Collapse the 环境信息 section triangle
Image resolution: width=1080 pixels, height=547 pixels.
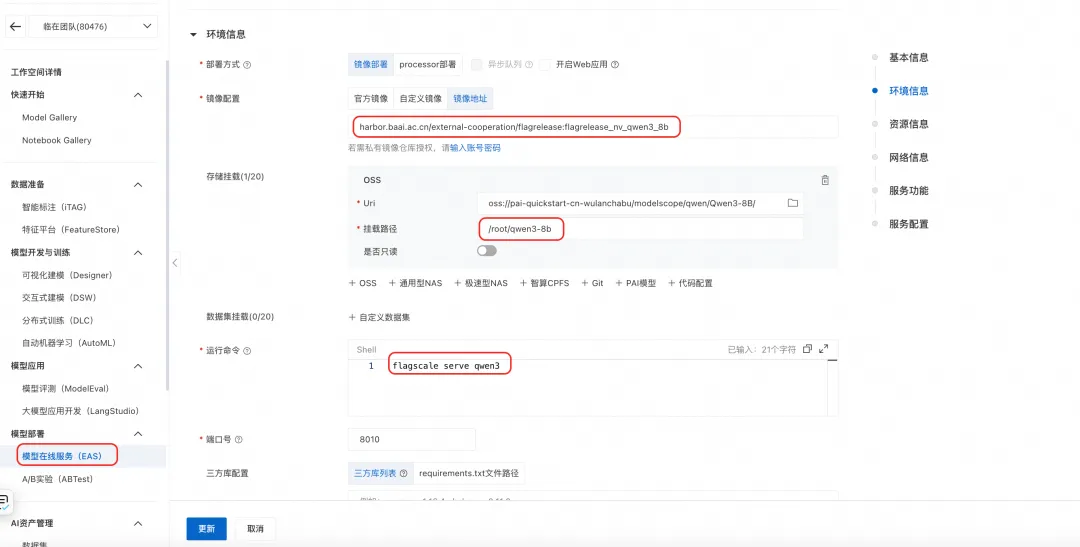(x=194, y=34)
